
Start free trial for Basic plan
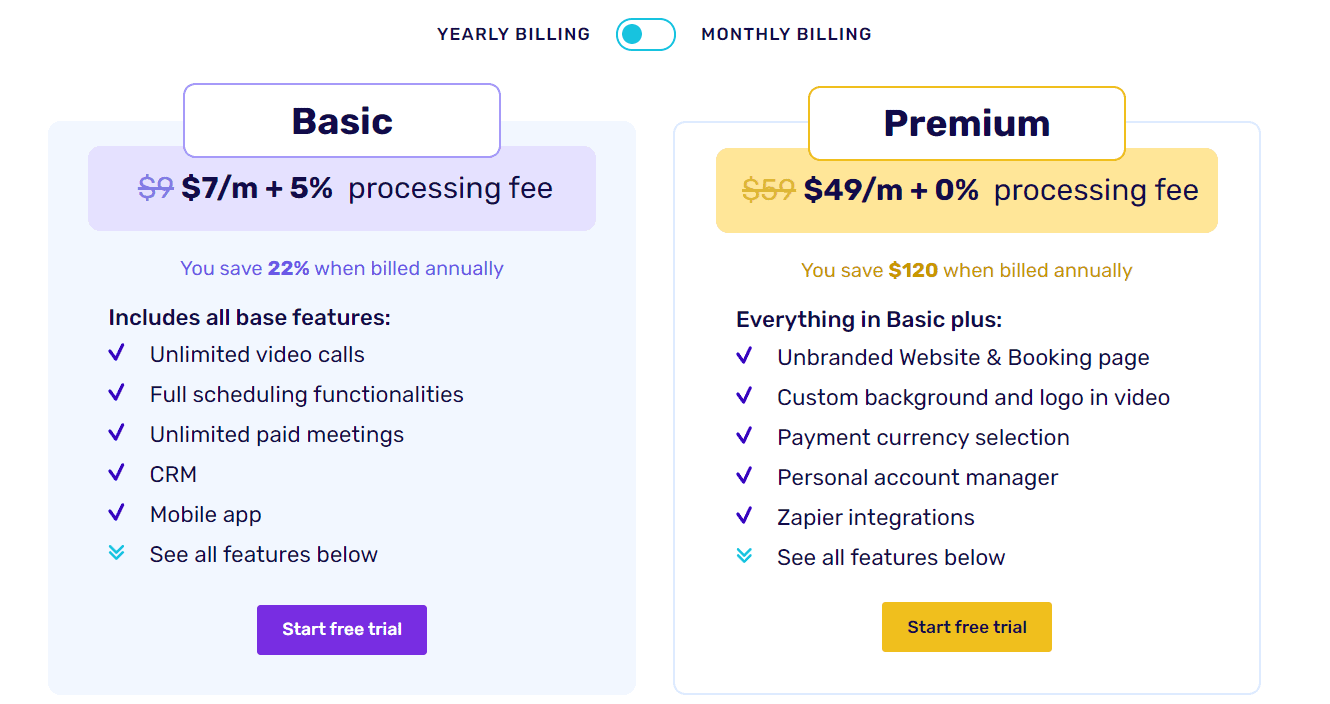pyautogui.click(x=342, y=630)
